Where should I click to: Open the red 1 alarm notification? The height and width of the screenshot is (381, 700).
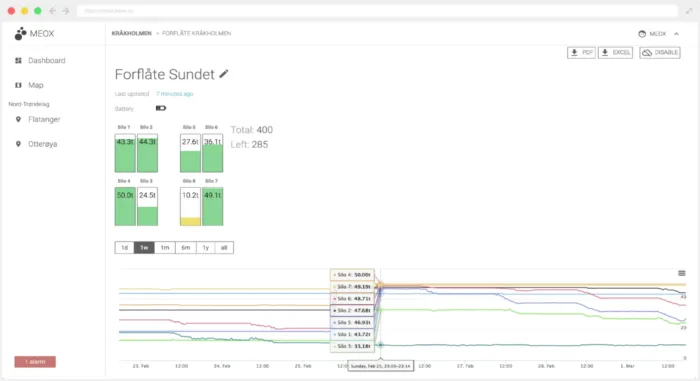[35, 362]
